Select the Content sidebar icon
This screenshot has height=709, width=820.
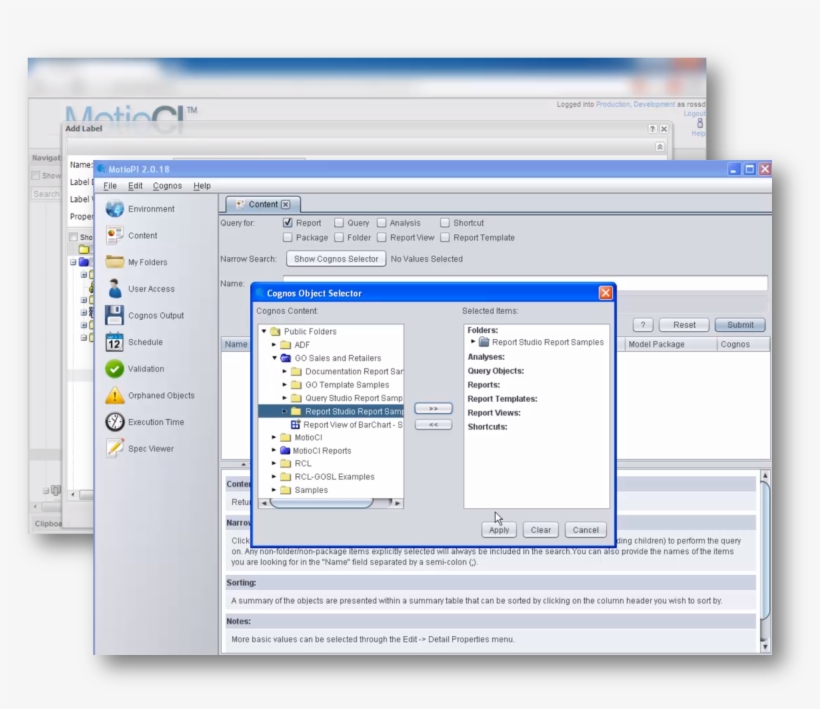point(115,235)
